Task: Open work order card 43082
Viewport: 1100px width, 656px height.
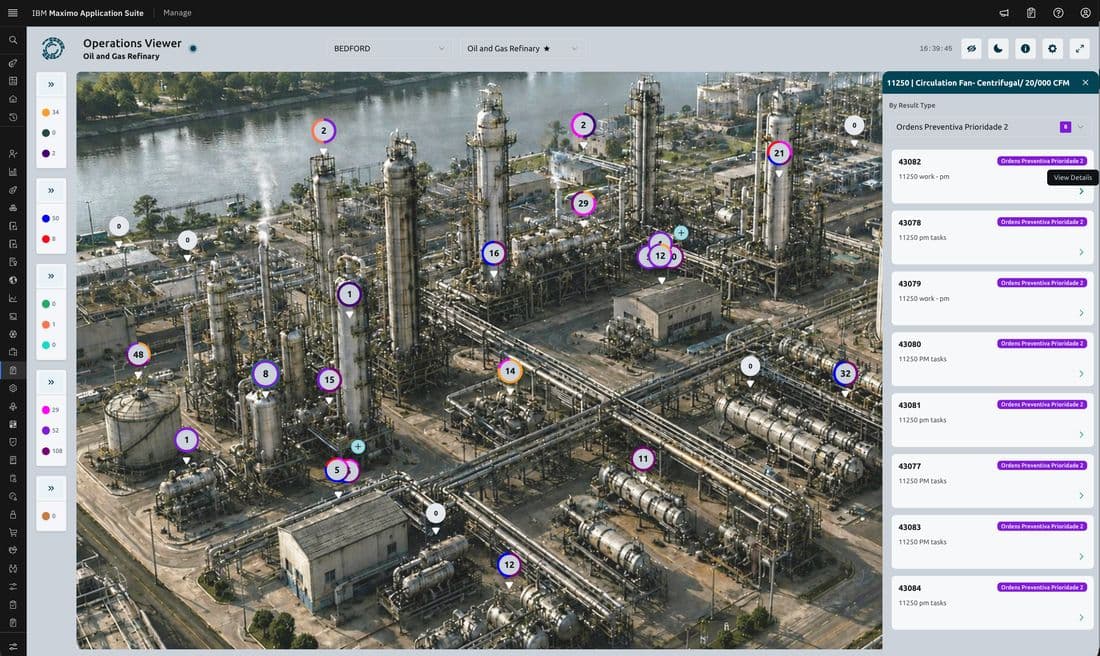Action: [992, 176]
